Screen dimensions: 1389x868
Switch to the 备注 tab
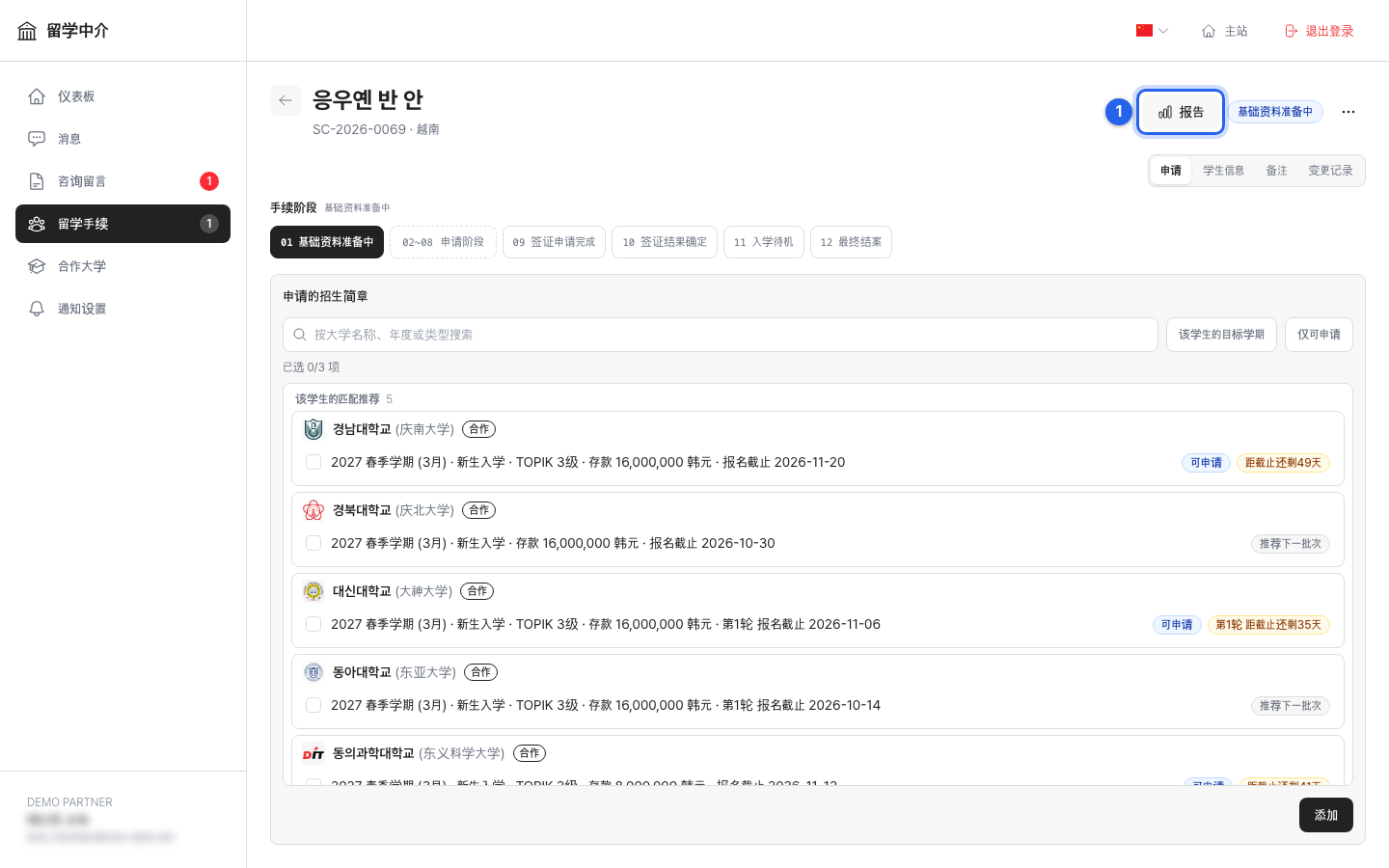pyautogui.click(x=1276, y=171)
